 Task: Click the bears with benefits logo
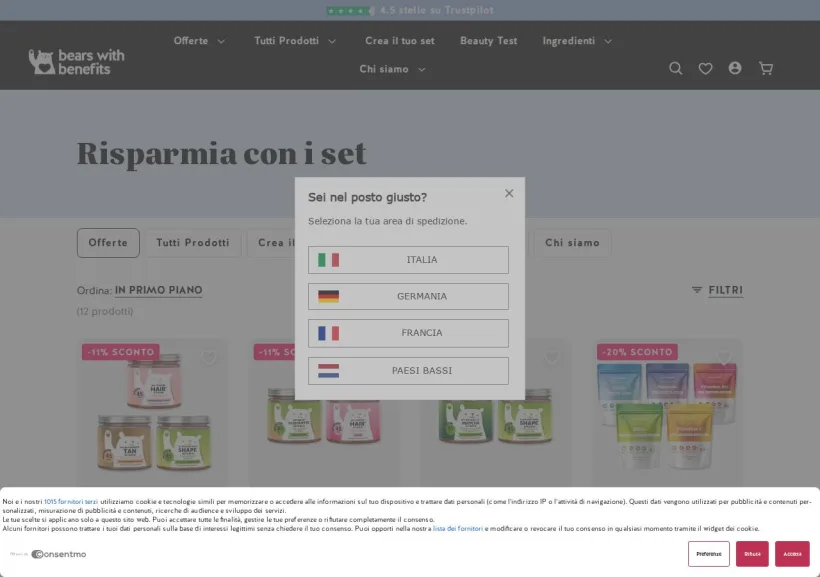(76, 62)
